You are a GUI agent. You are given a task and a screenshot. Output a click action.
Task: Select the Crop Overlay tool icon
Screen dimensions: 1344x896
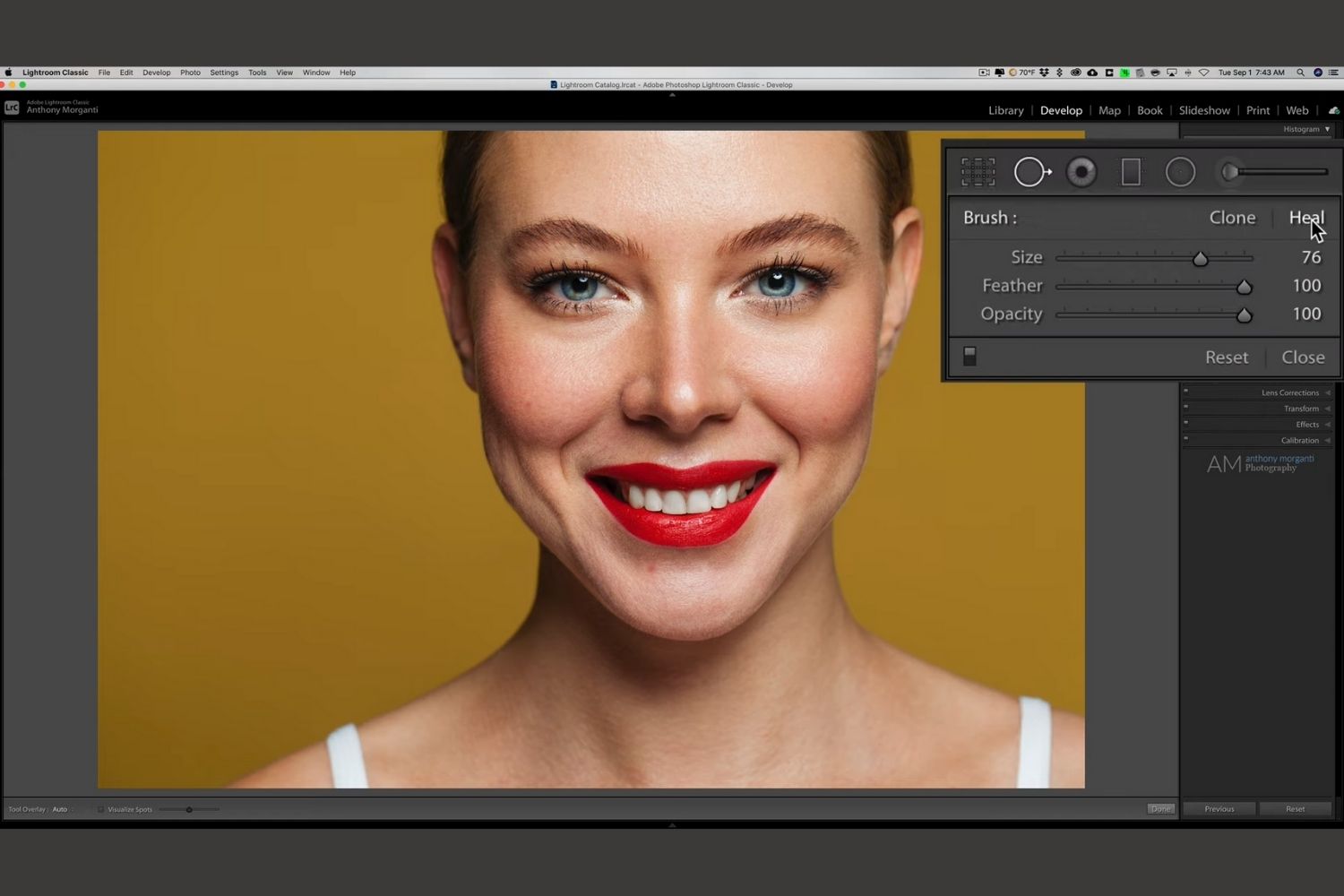pyautogui.click(x=978, y=172)
